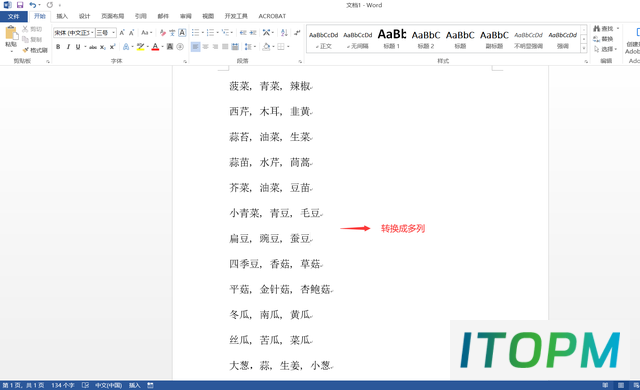Toggle strikethrough formatting
640x390 pixels.
[93, 47]
